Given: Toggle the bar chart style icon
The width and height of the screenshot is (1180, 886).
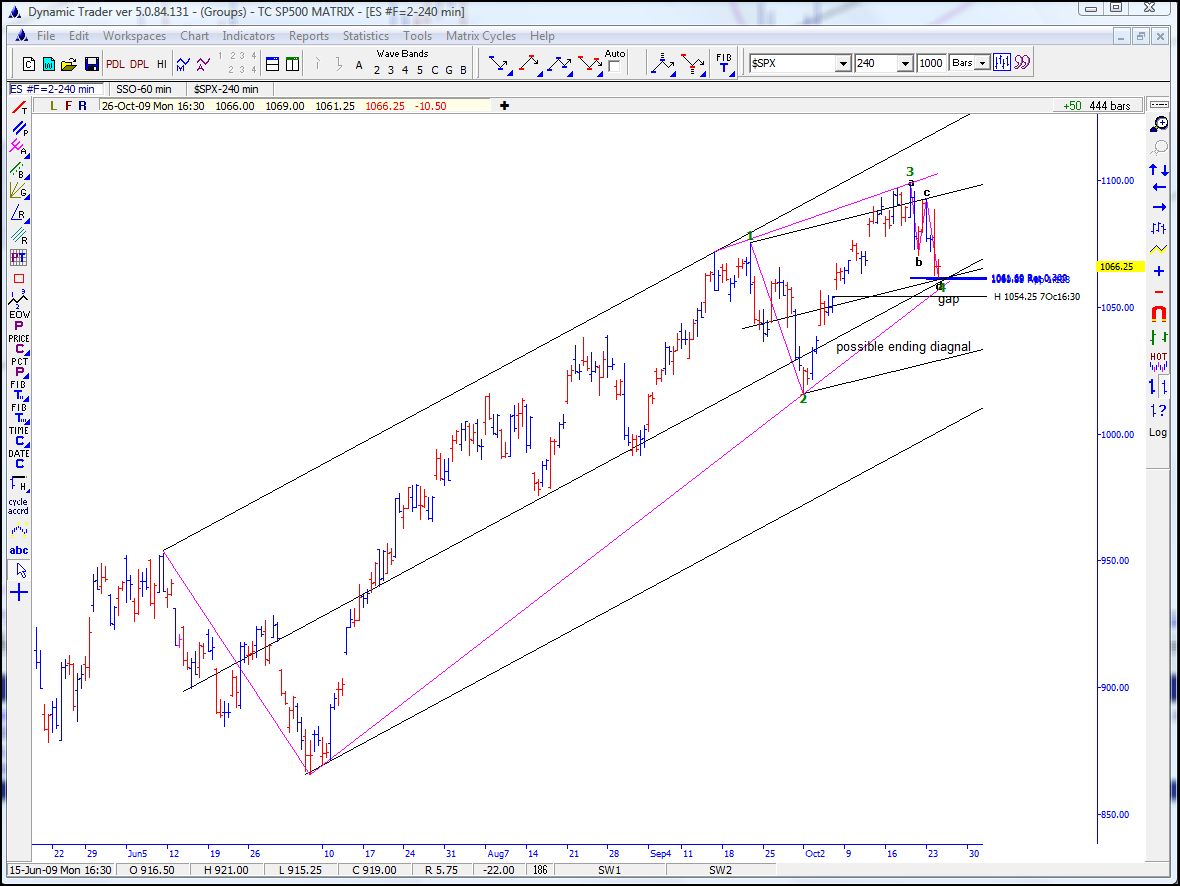Looking at the screenshot, I should pos(1002,62).
